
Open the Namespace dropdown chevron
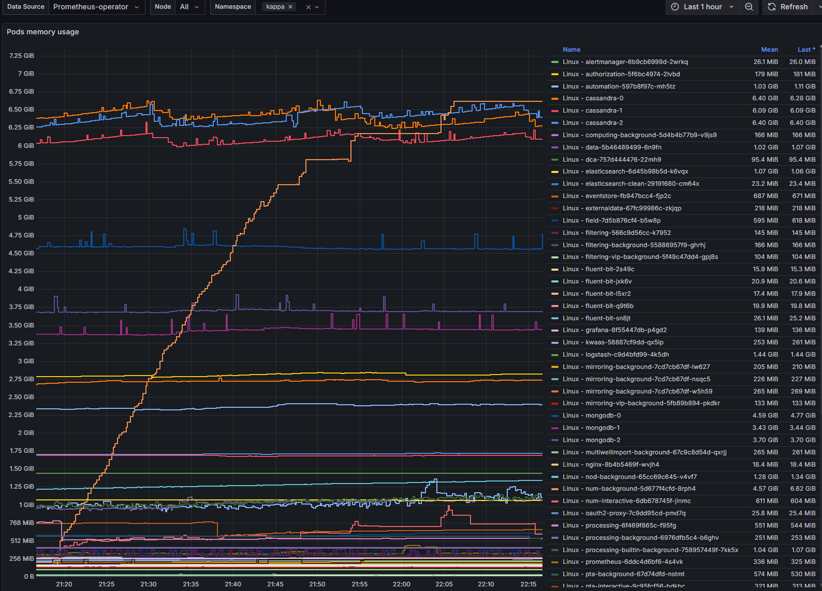click(318, 7)
